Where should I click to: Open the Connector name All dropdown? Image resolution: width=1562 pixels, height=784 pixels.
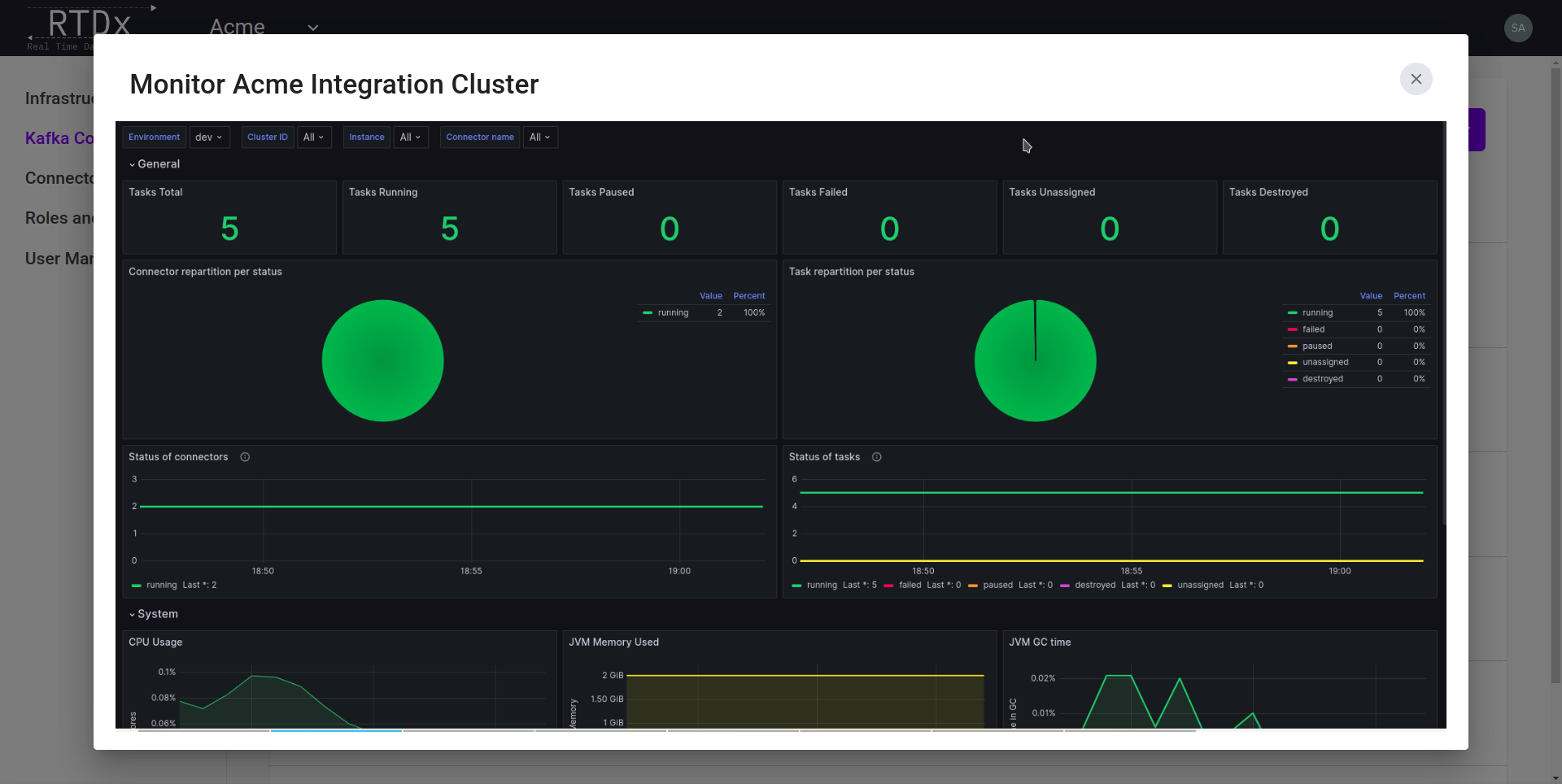click(x=539, y=137)
